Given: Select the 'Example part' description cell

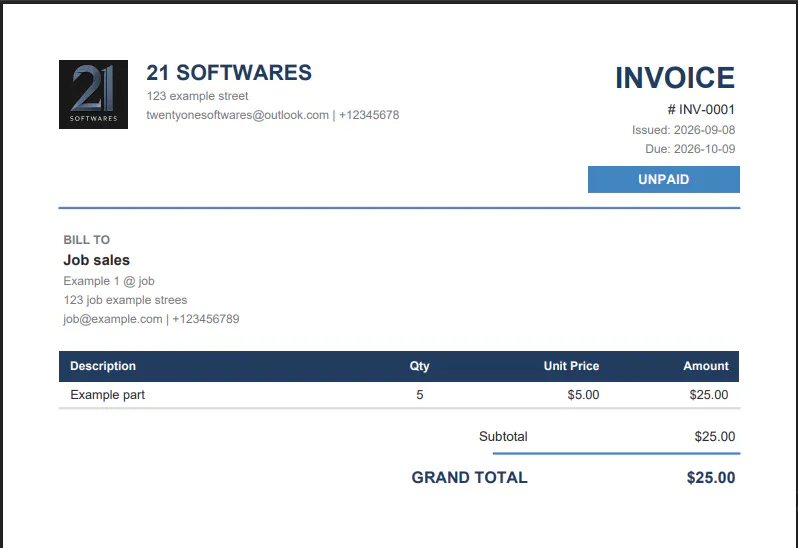Looking at the screenshot, I should point(107,395).
